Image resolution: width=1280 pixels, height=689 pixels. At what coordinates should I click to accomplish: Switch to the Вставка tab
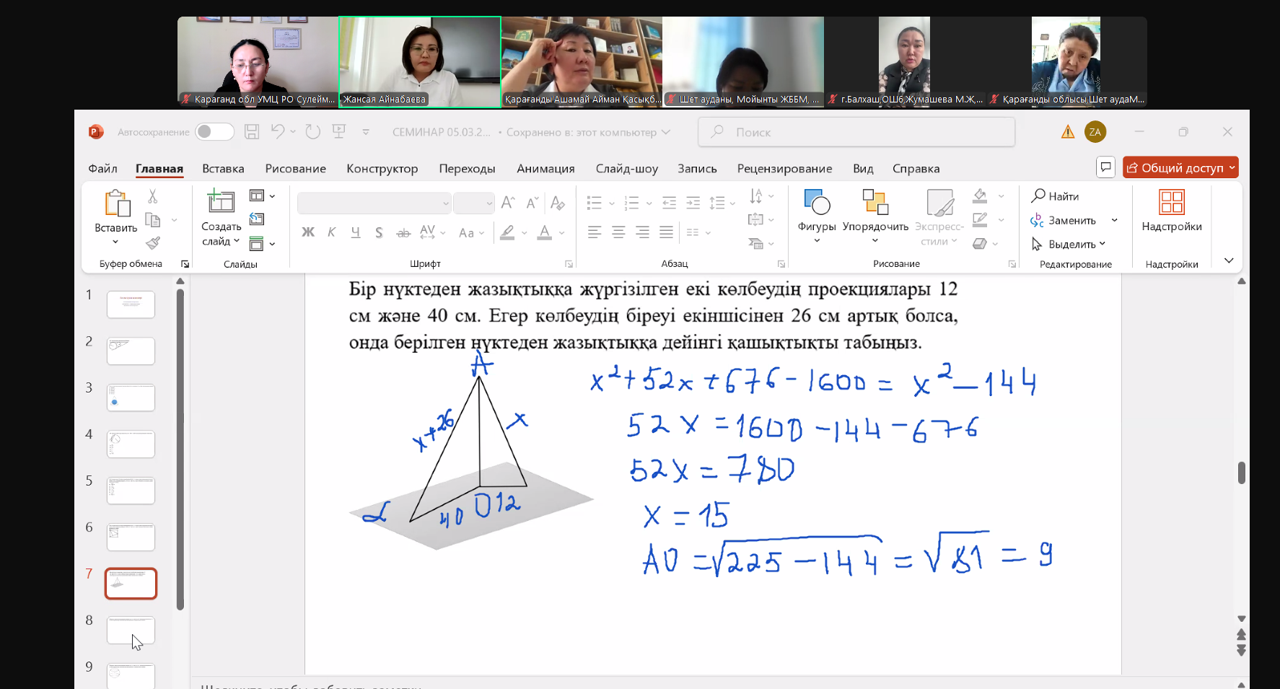223,168
